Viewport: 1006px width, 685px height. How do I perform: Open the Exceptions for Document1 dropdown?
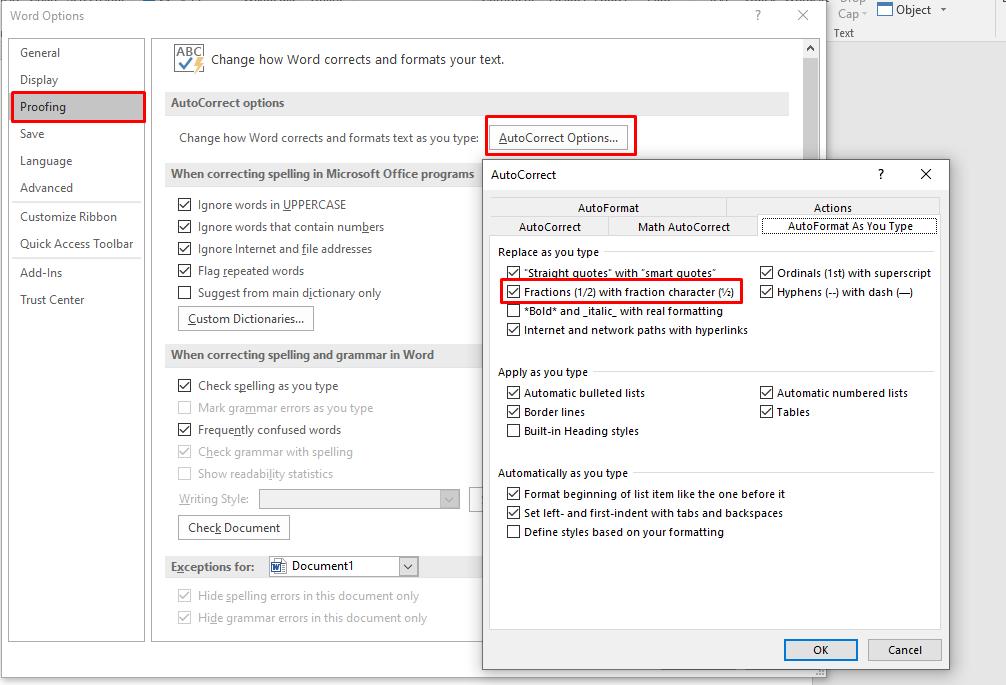click(409, 566)
